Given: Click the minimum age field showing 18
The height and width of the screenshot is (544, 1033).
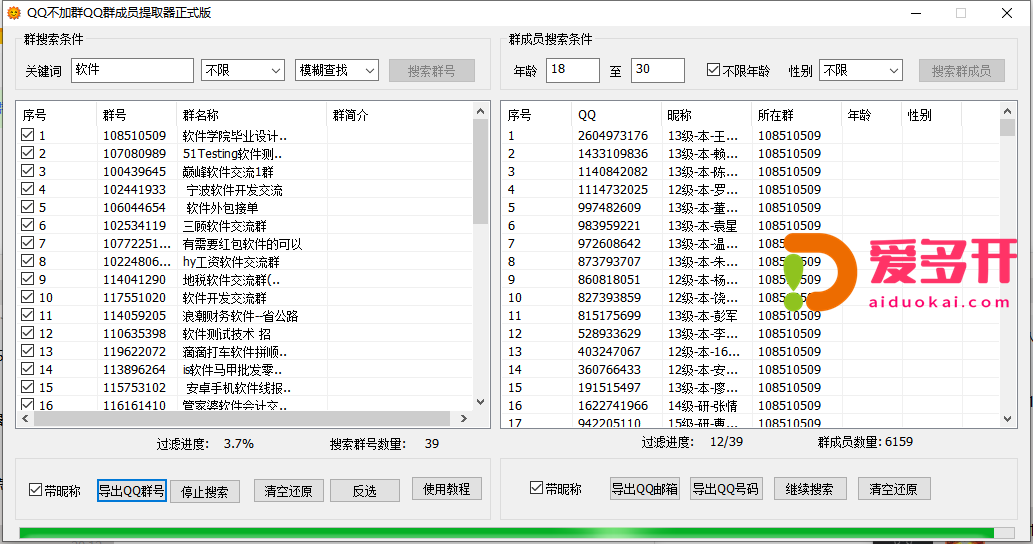Looking at the screenshot, I should point(572,70).
